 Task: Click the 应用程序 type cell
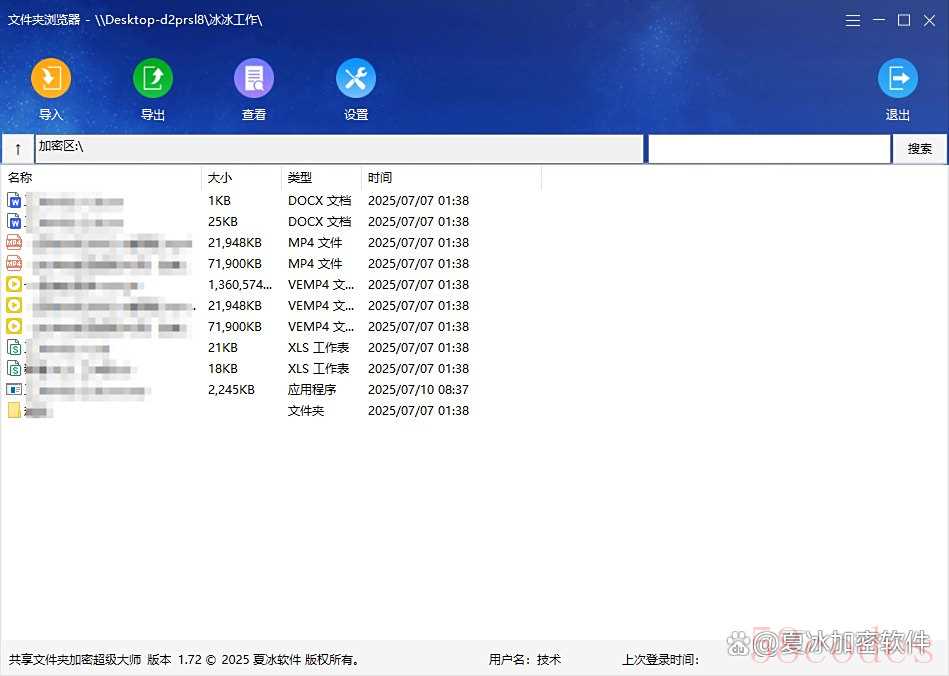point(312,390)
